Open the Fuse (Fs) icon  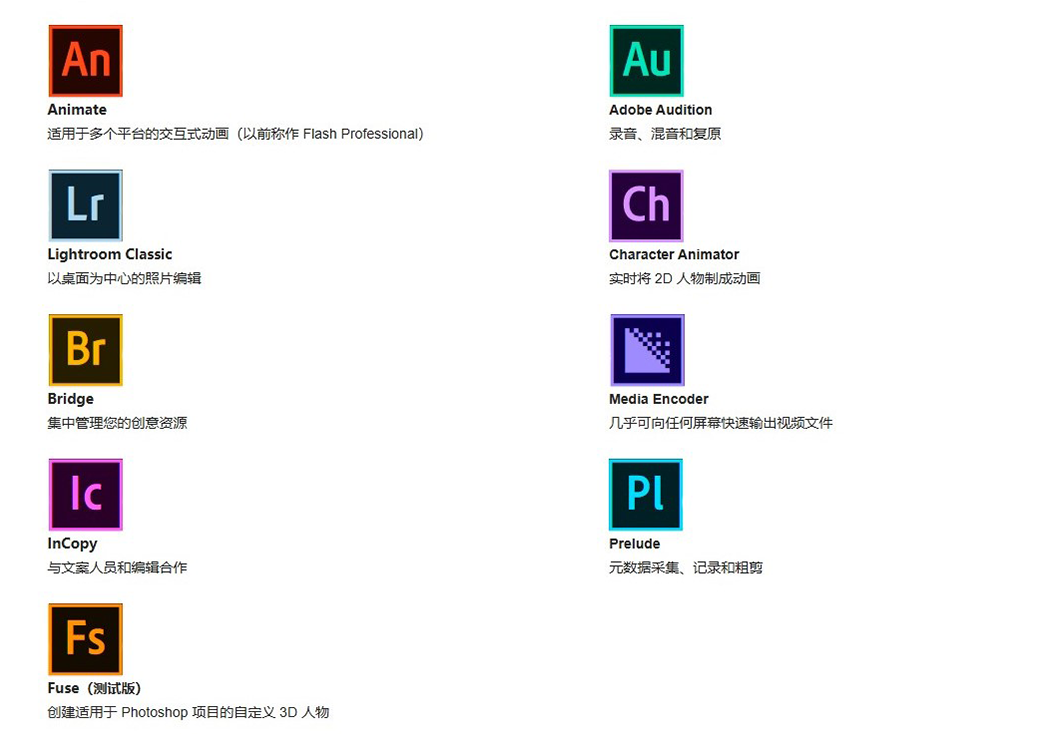click(85, 640)
